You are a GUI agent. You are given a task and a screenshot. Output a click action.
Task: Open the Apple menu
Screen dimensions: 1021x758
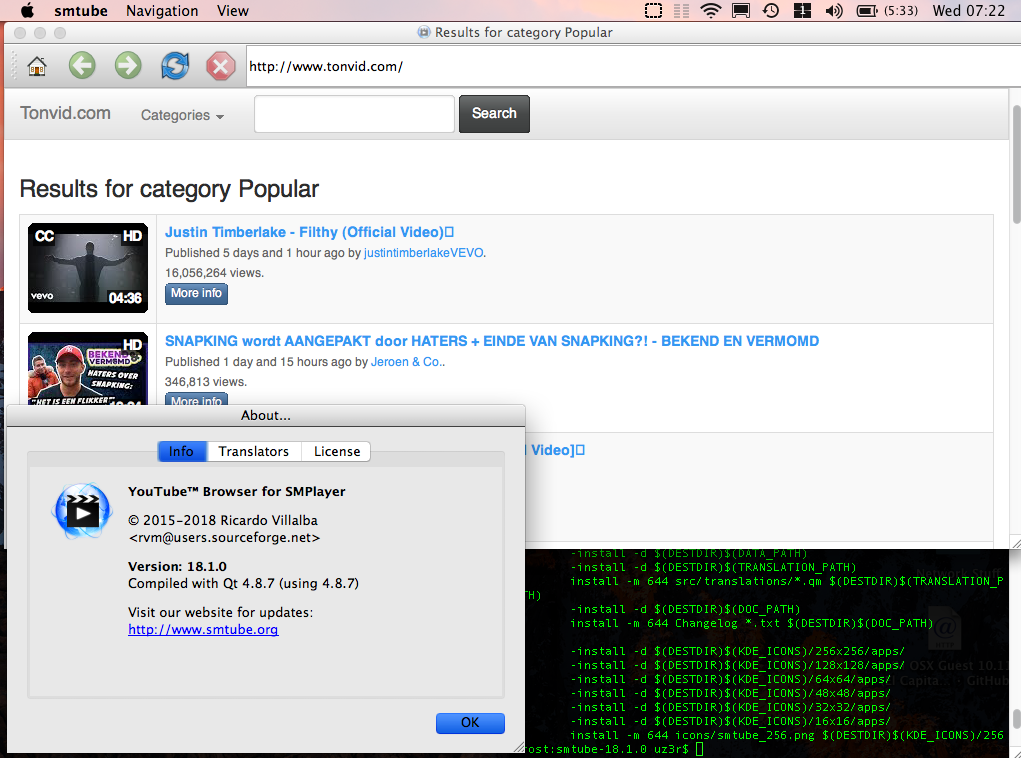coord(27,10)
